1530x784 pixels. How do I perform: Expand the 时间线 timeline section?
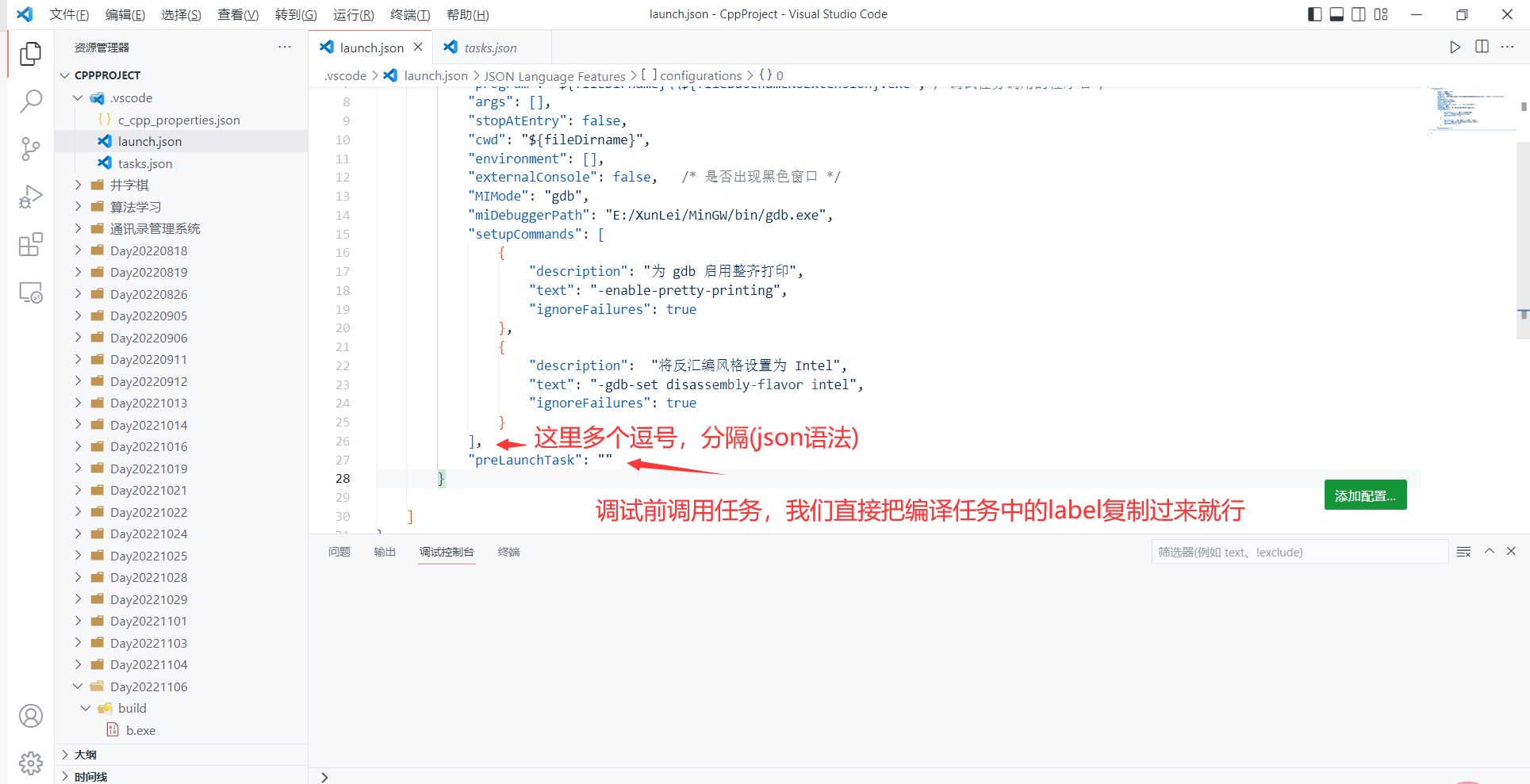coord(181,776)
